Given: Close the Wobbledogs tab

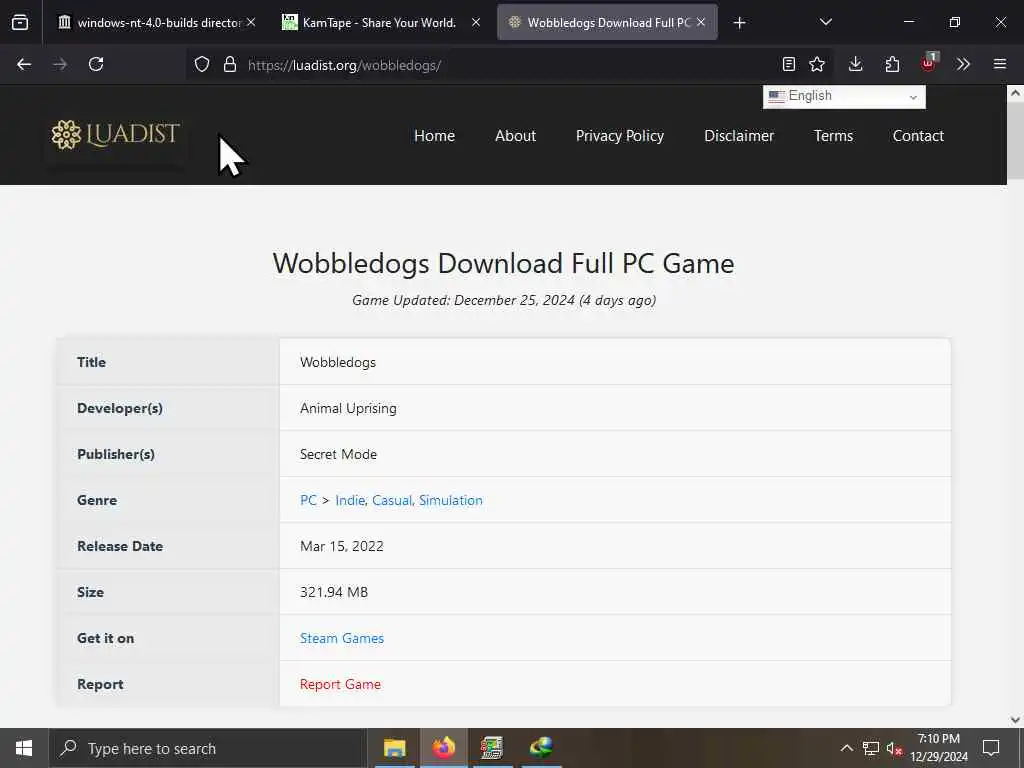Looking at the screenshot, I should point(701,22).
